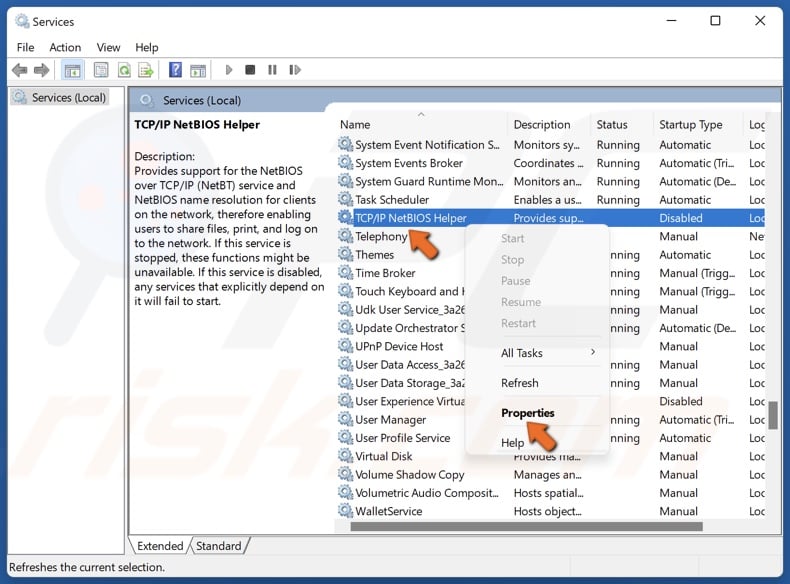Viewport: 790px width, 584px height.
Task: Select the Volumetric Audio Compositor row
Action: 551,493
